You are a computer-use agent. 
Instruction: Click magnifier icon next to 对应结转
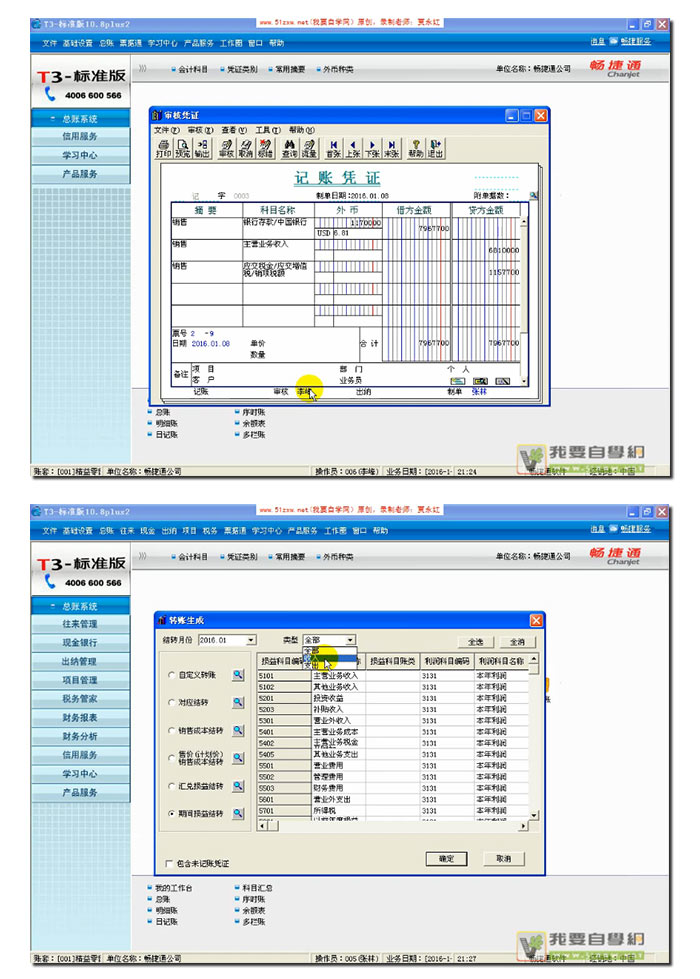pyautogui.click(x=238, y=702)
